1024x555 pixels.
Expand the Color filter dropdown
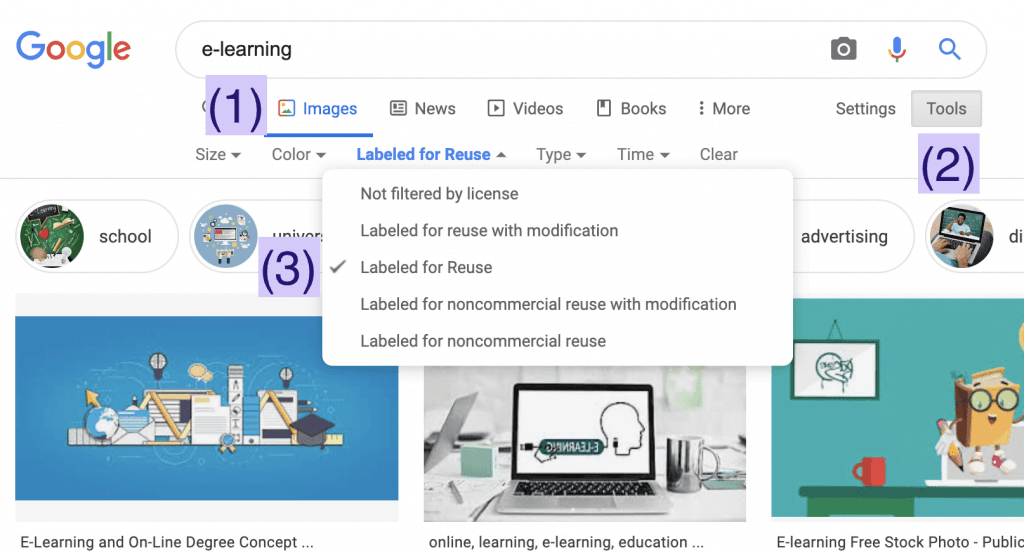tap(298, 155)
